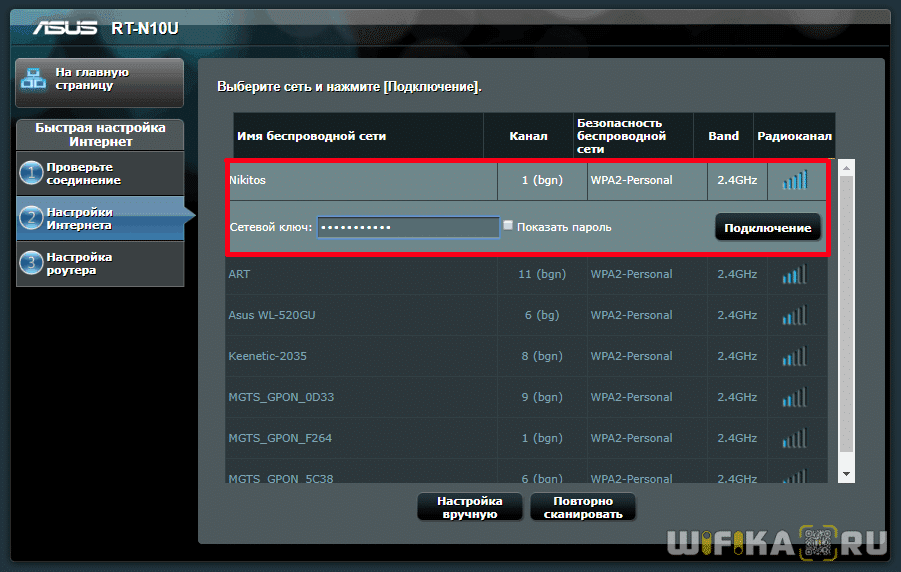Image resolution: width=901 pixels, height=572 pixels.
Task: Click signal icon for Keenetic-2035
Action: (x=794, y=356)
